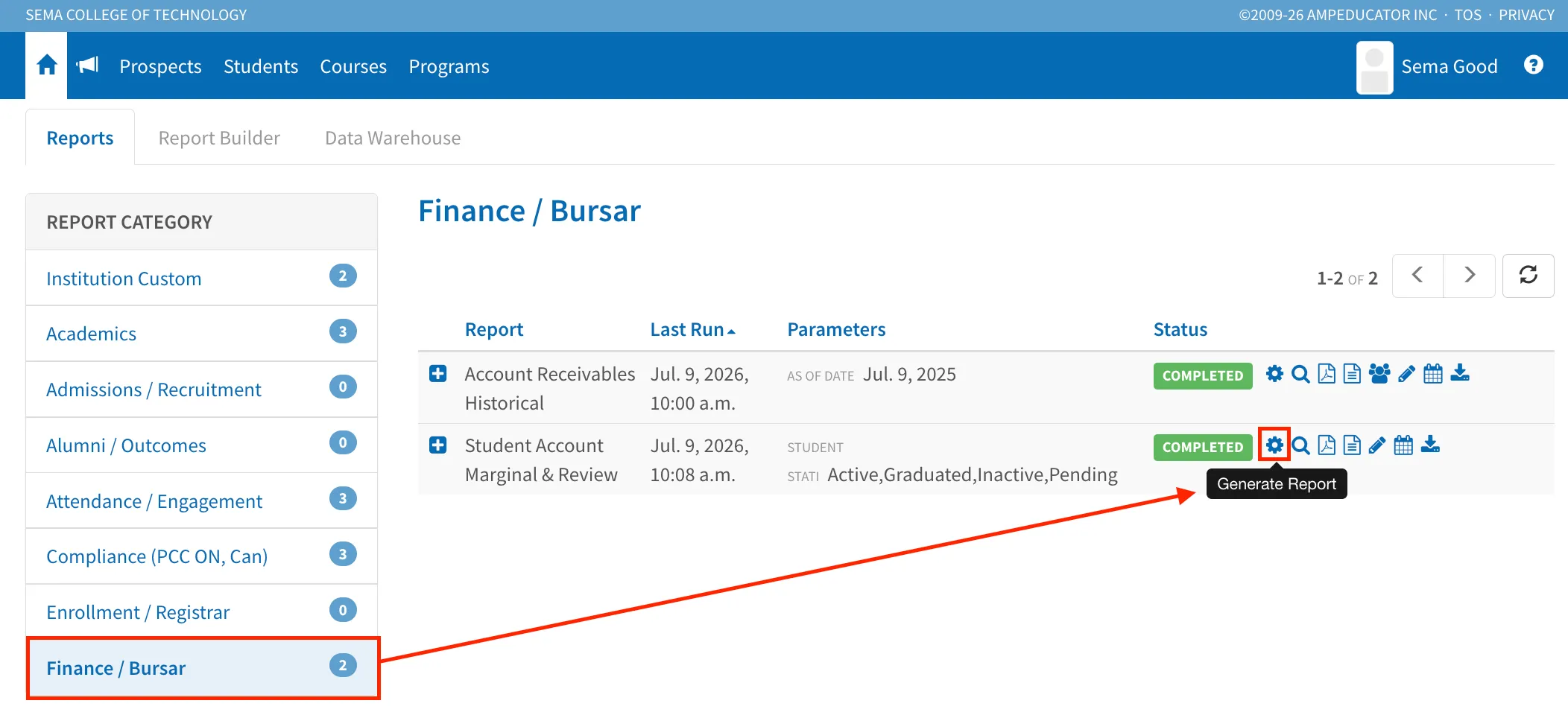Open the Programs menu

coord(449,66)
